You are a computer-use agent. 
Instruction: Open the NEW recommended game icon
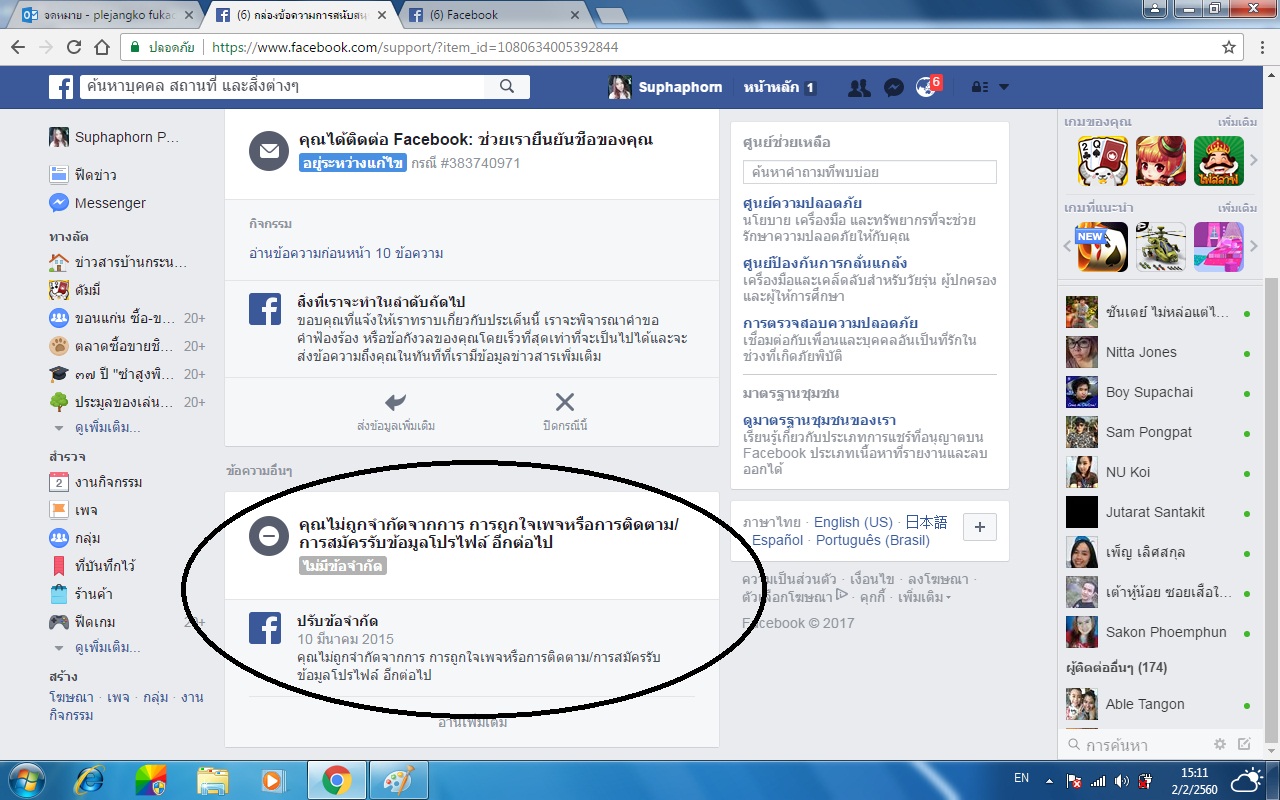1103,247
